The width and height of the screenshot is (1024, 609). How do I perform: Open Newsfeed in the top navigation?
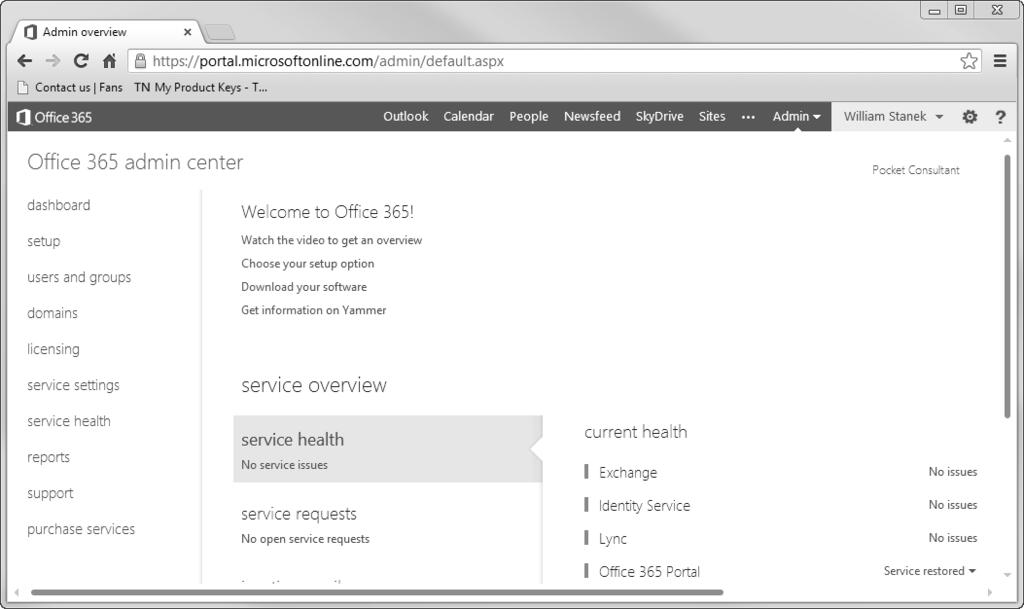pos(592,116)
